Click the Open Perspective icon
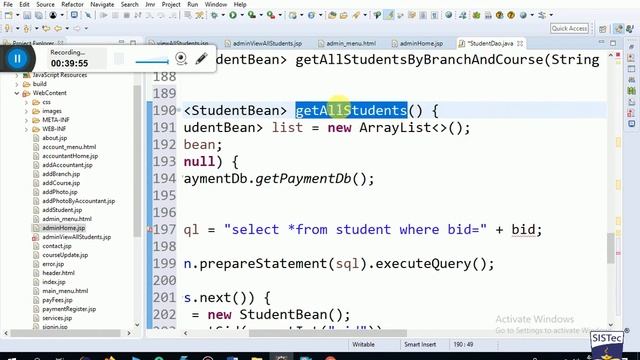 [603, 29]
